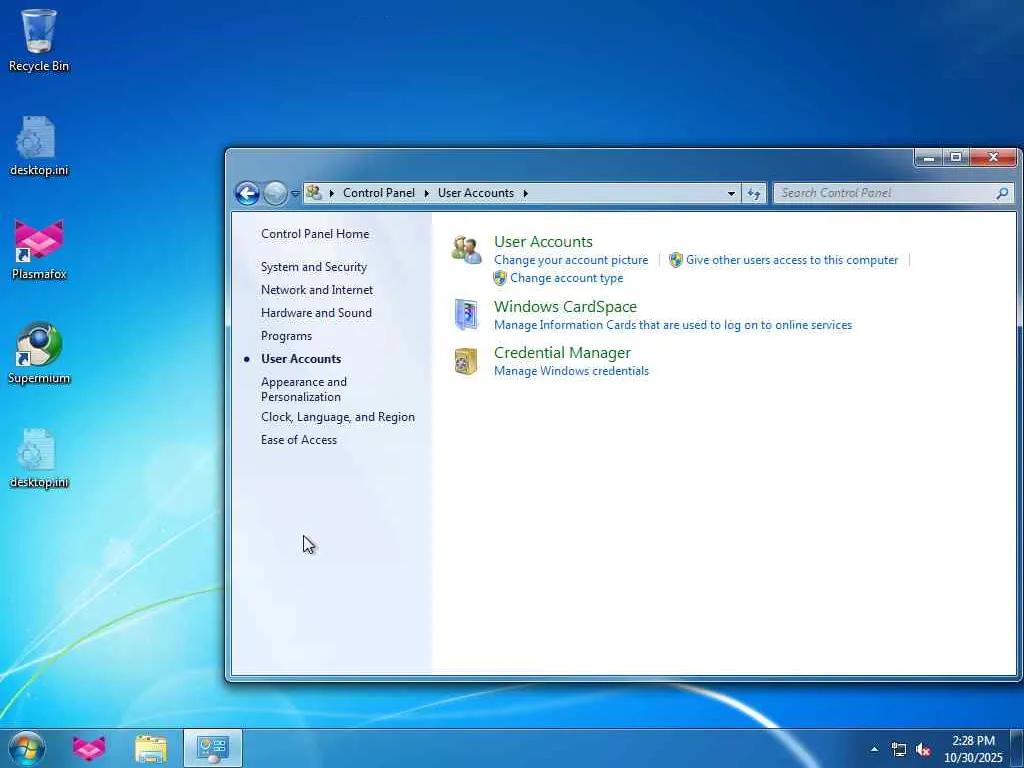Screen dimensions: 1024x768
Task: Open the clock showing 2:28 PM
Action: point(973,749)
